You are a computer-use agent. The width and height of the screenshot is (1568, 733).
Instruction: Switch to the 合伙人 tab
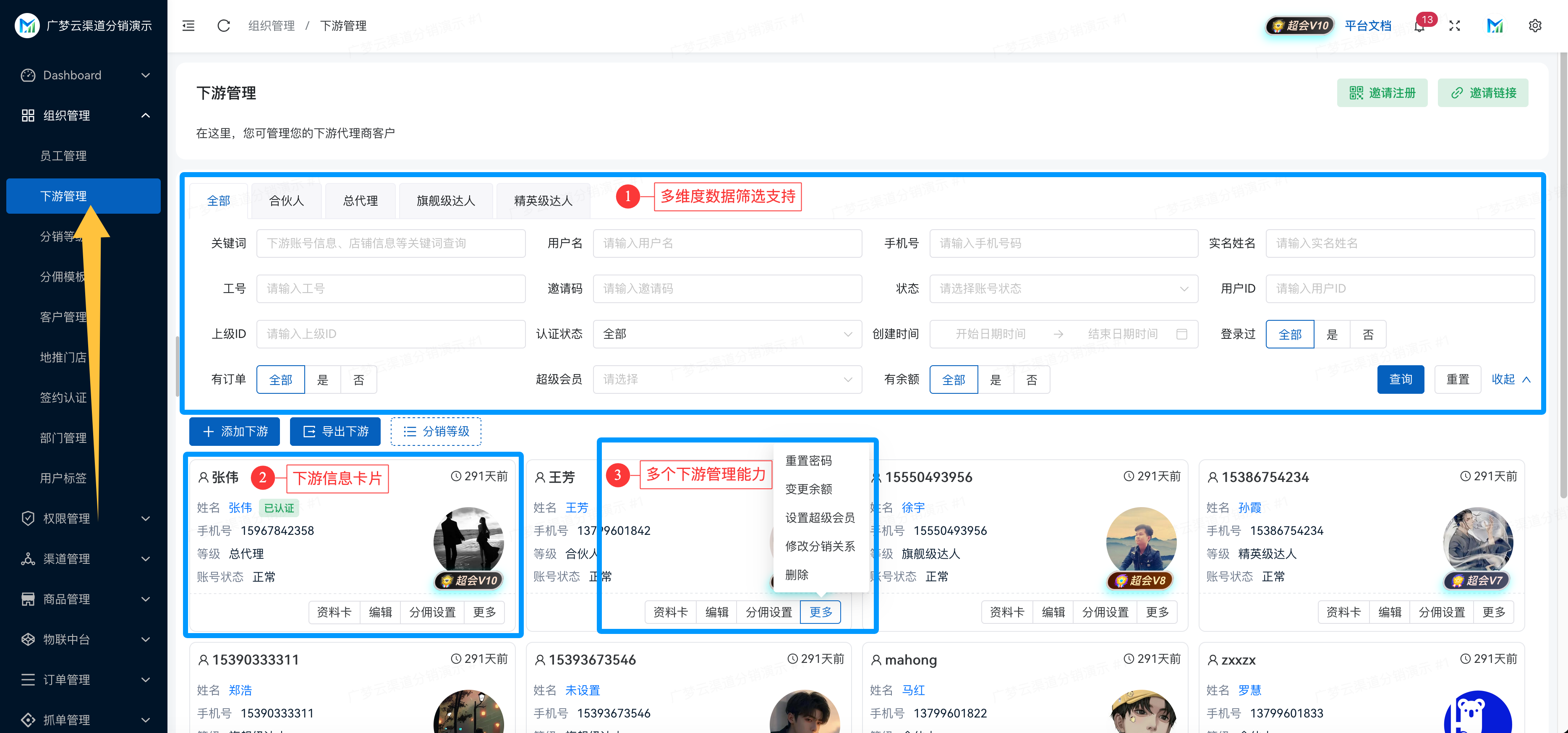pyautogui.click(x=286, y=201)
